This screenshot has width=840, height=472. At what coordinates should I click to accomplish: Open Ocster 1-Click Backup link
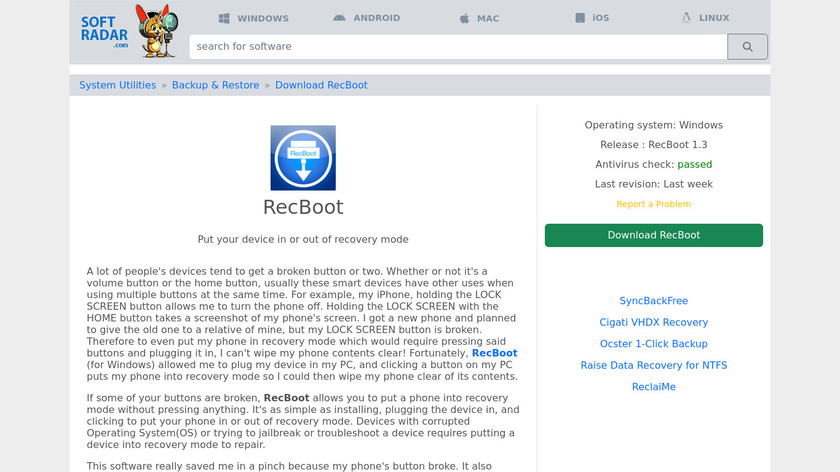click(654, 344)
